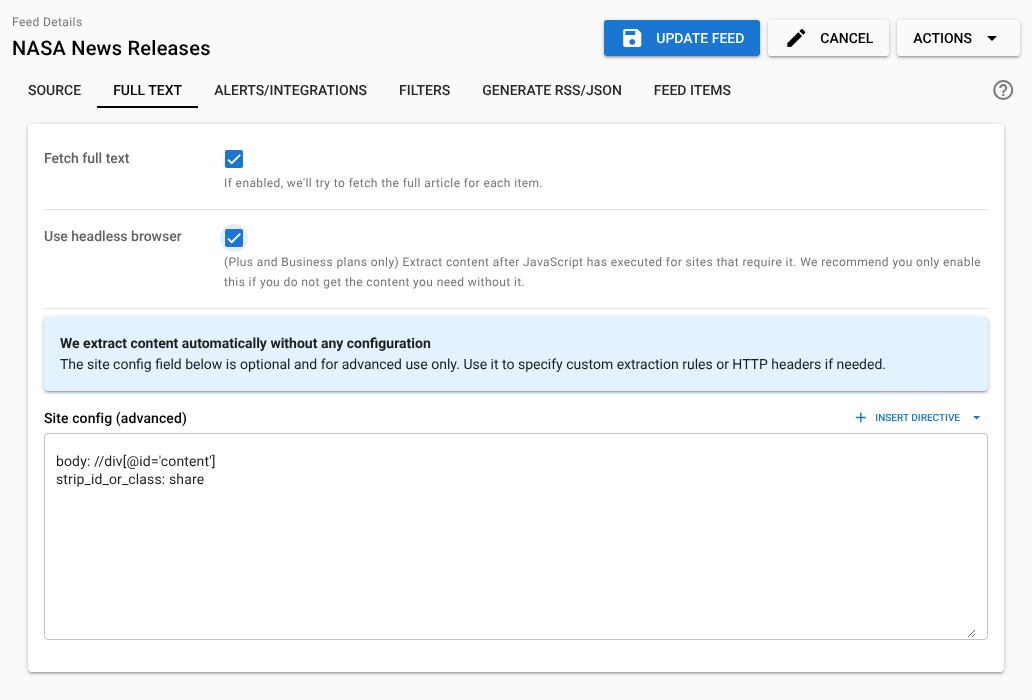Open the Actions dropdown menu
Image resolution: width=1032 pixels, height=700 pixels.
click(958, 38)
